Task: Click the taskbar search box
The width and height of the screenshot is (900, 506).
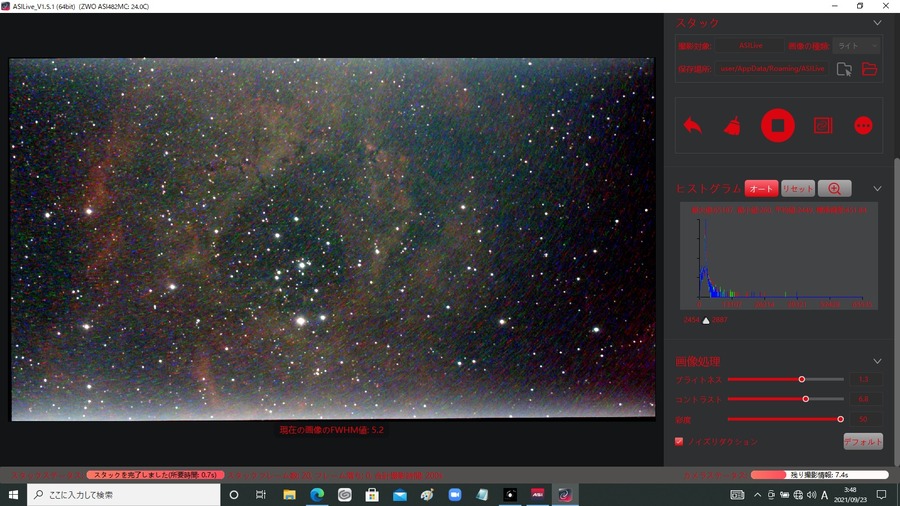Action: [x=123, y=495]
